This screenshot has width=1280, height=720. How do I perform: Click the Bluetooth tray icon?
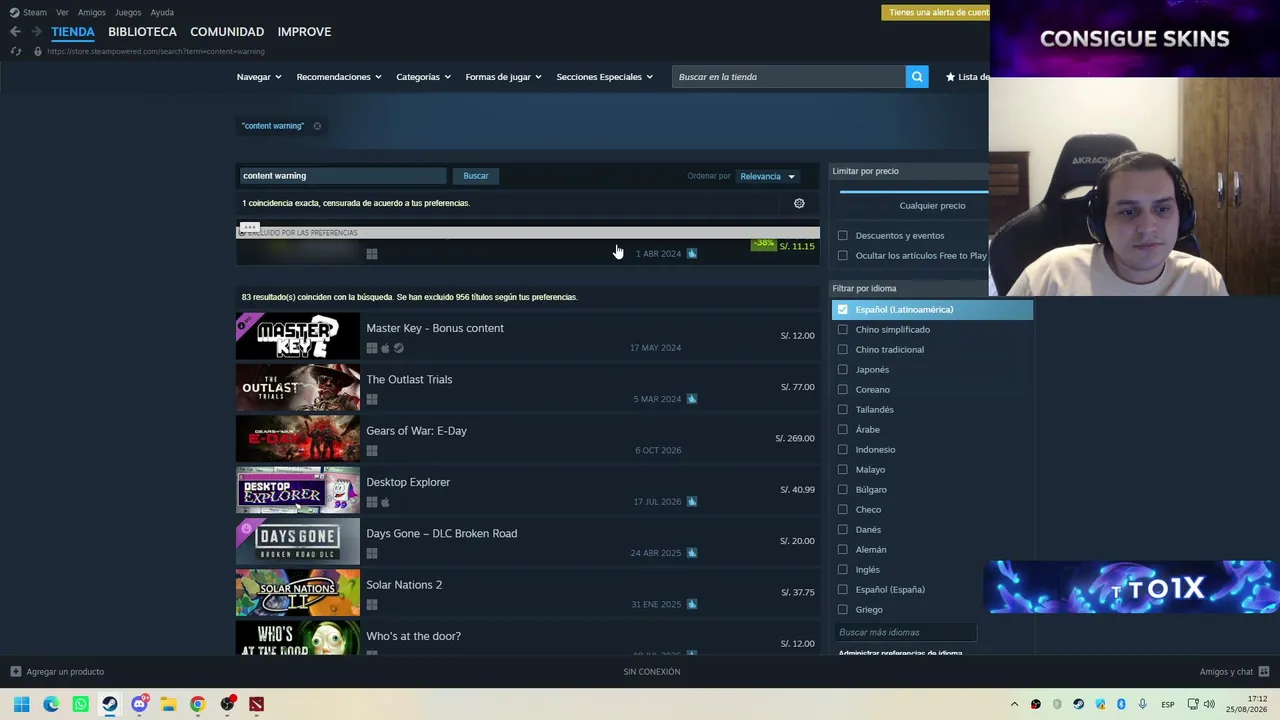click(x=1121, y=704)
